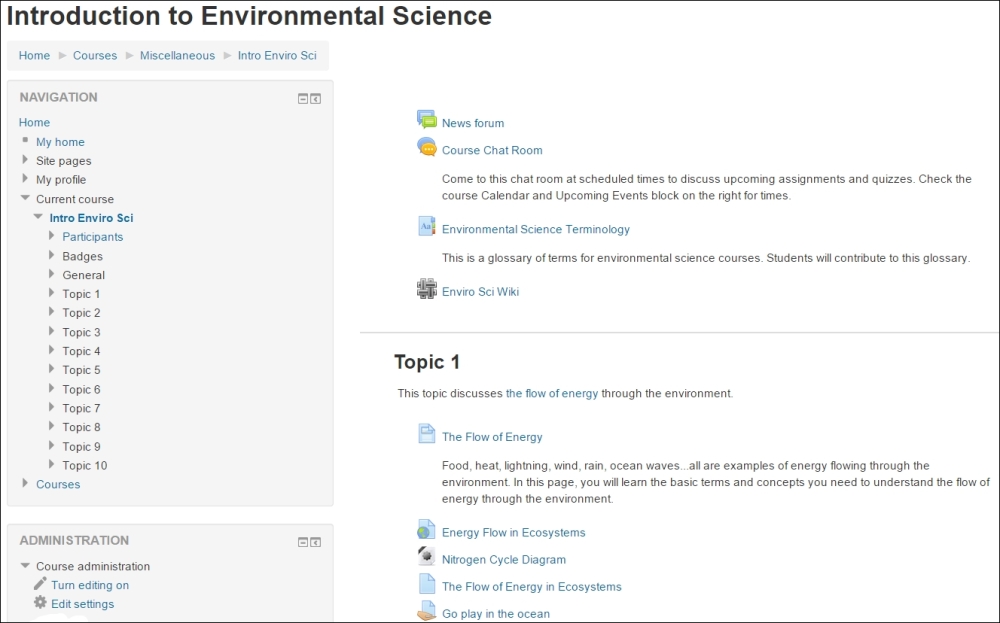Hide the Navigation block with its minus icon
The height and width of the screenshot is (623, 1000).
click(x=303, y=99)
